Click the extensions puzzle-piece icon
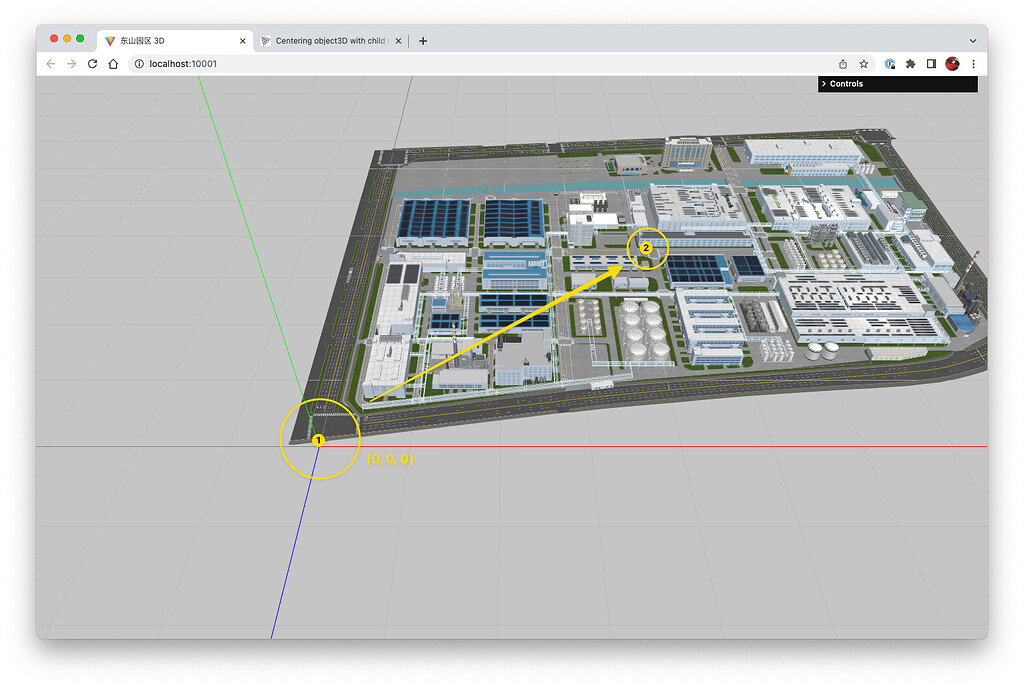The image size is (1024, 687). click(910, 63)
